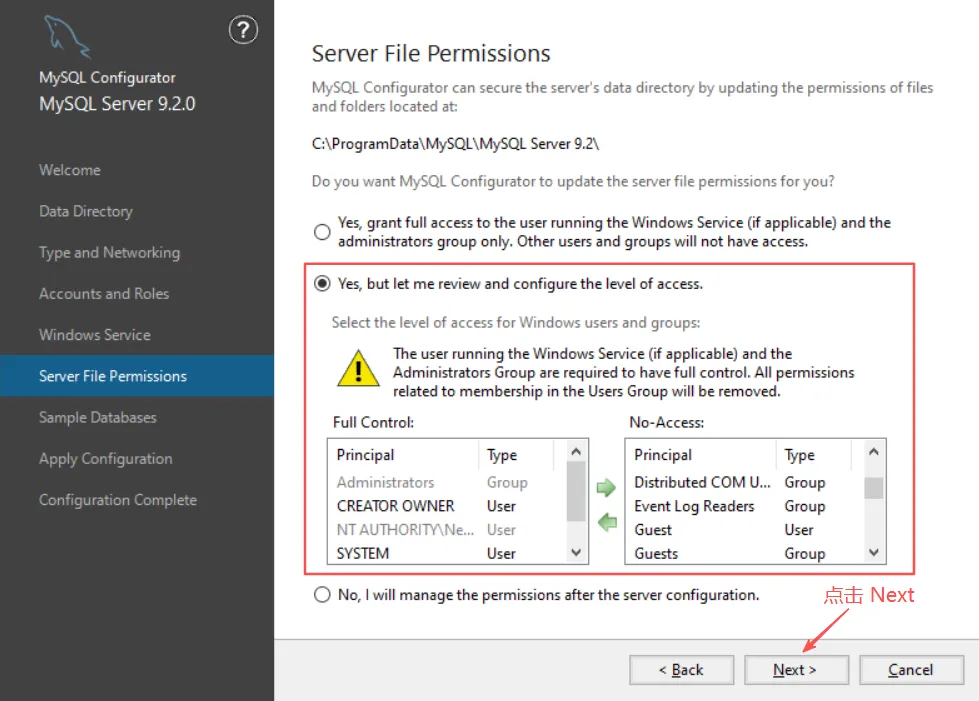Select 'No, I will manage permissions' option
The width and height of the screenshot is (979, 701).
(322, 595)
